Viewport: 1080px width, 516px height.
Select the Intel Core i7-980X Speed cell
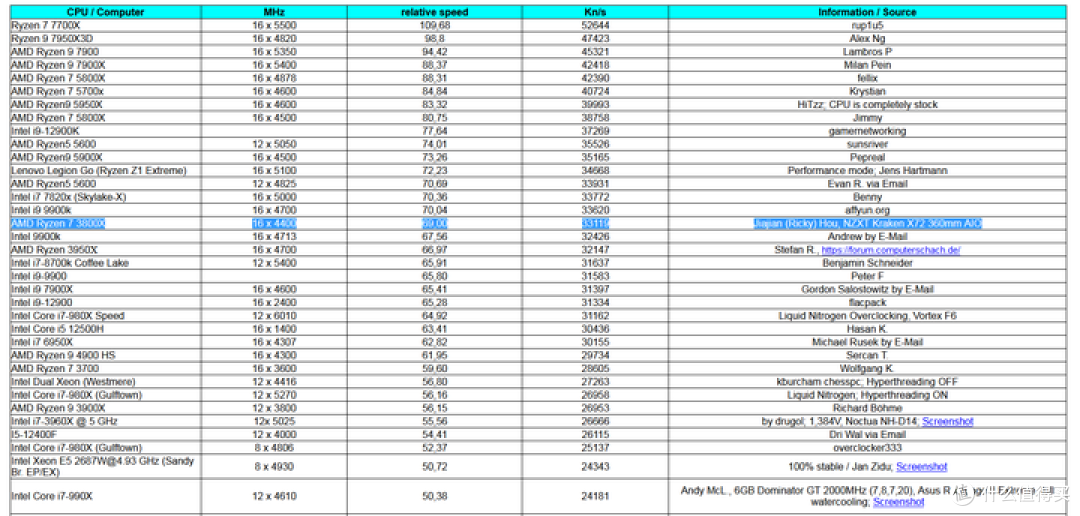click(x=105, y=316)
